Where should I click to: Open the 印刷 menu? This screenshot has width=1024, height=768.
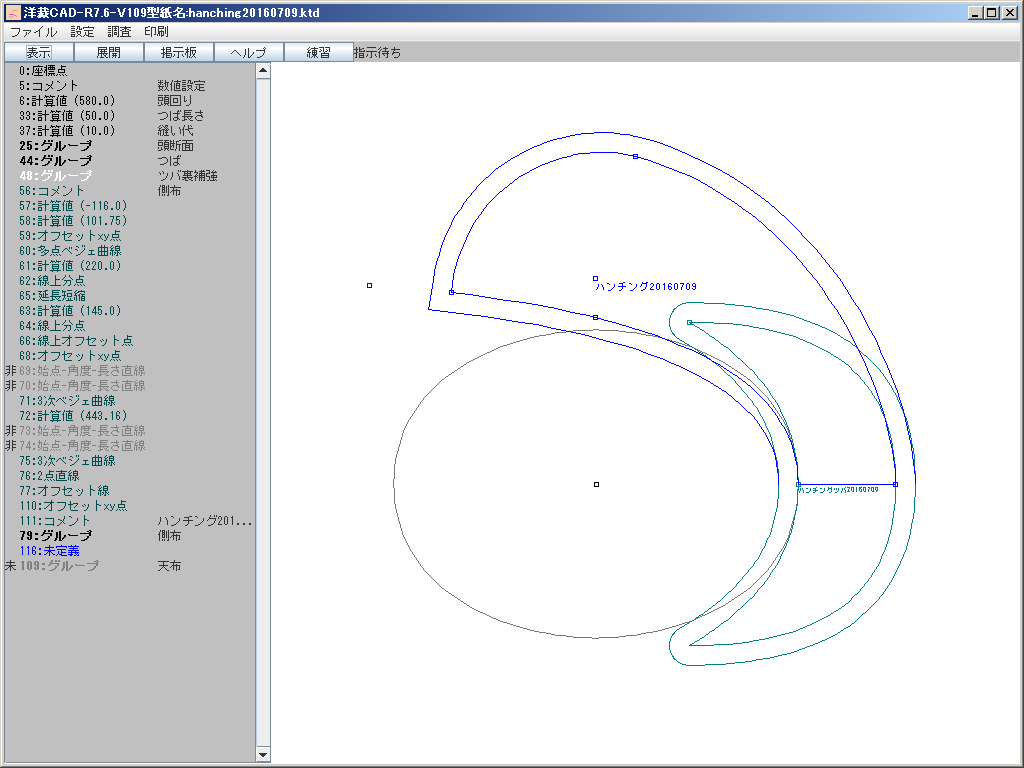point(156,31)
